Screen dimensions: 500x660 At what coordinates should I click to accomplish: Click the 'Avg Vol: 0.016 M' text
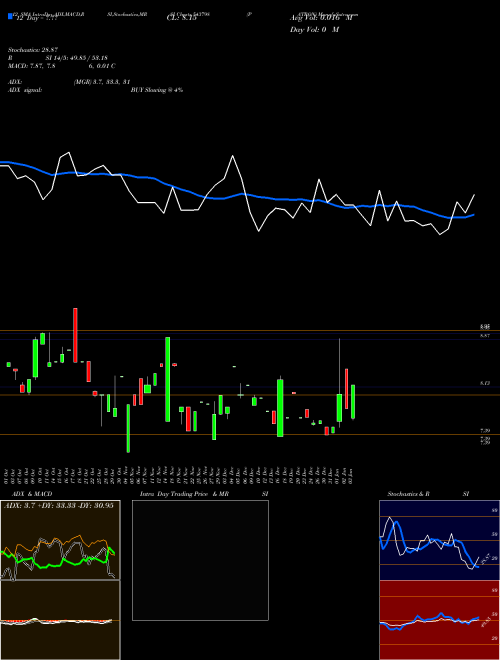tap(321, 18)
